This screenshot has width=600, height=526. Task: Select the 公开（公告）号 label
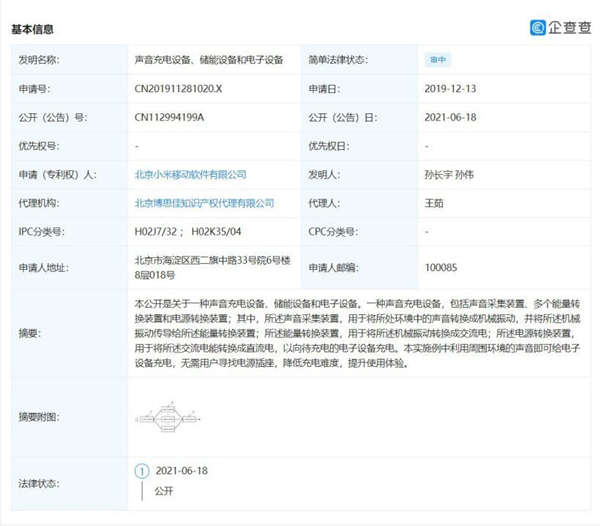point(53,117)
